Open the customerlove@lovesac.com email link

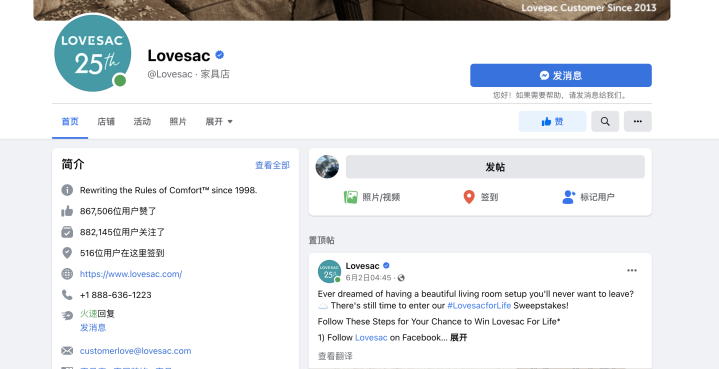pos(135,351)
